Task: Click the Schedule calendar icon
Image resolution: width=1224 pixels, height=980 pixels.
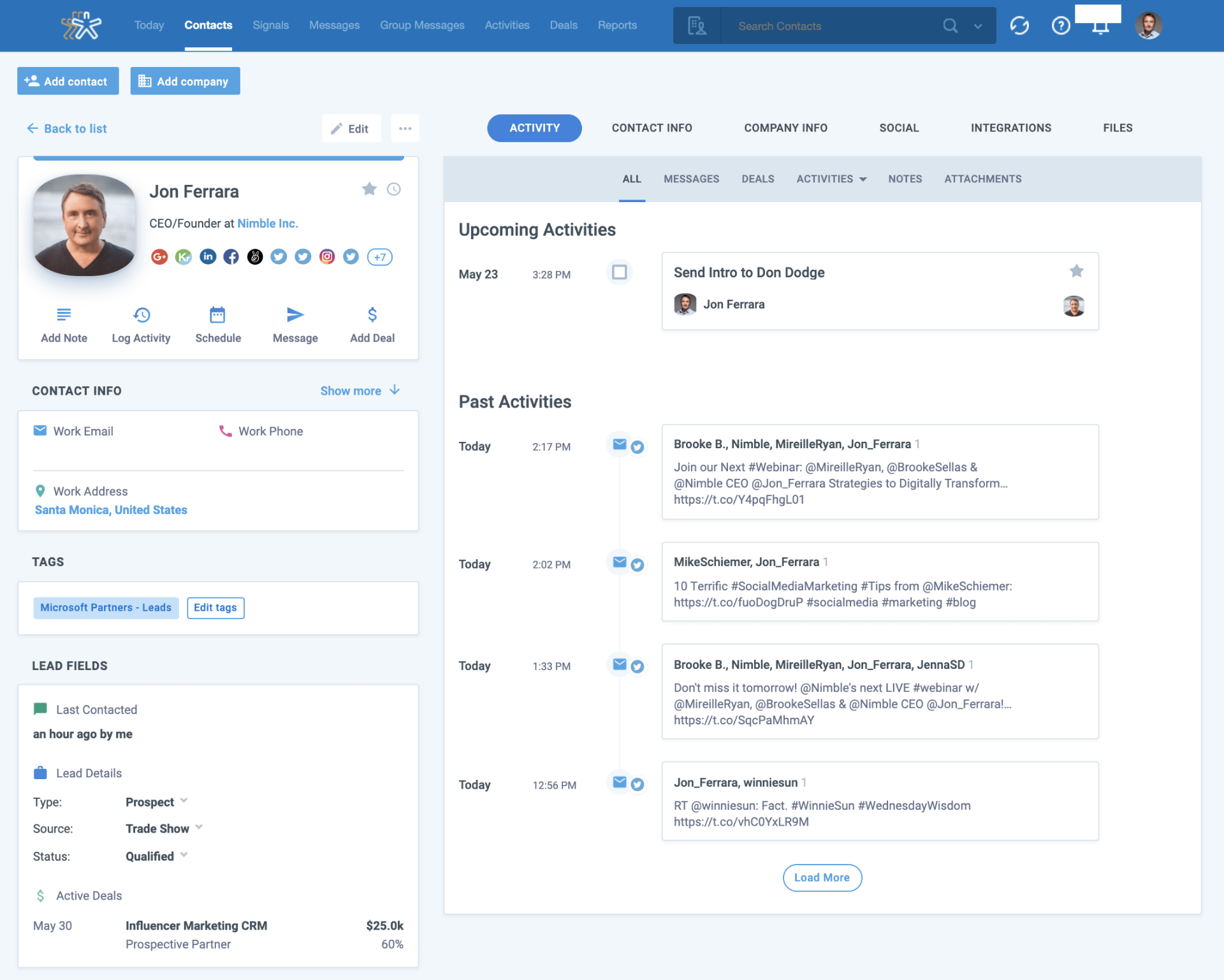Action: pyautogui.click(x=218, y=315)
